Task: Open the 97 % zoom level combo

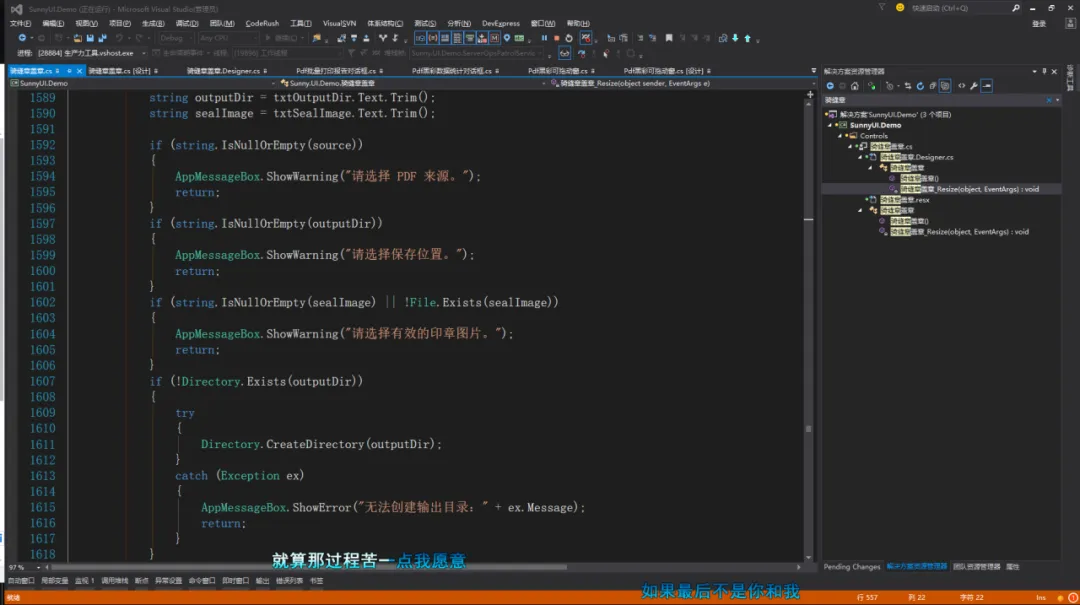Action: pos(23,567)
